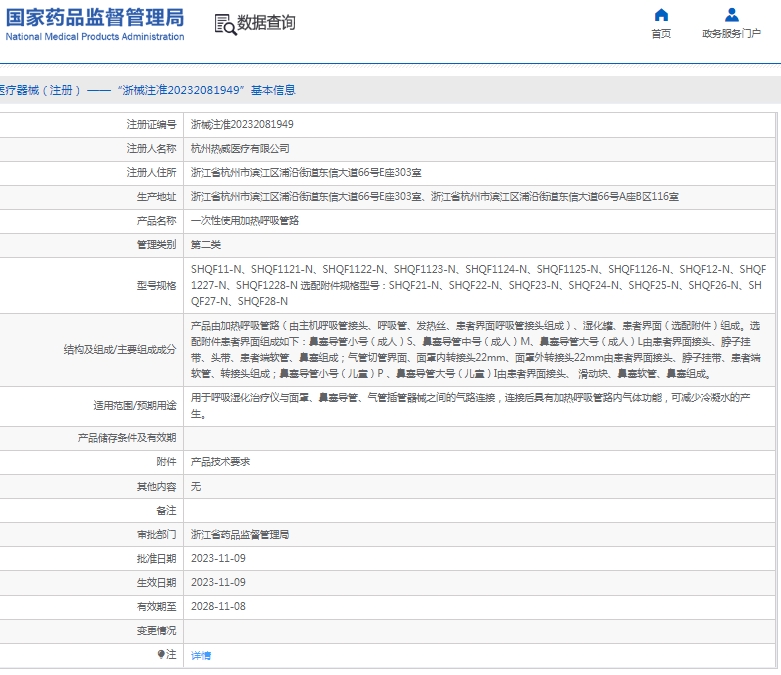
Task: Click the 数据查询 heading text
Action: (266, 23)
